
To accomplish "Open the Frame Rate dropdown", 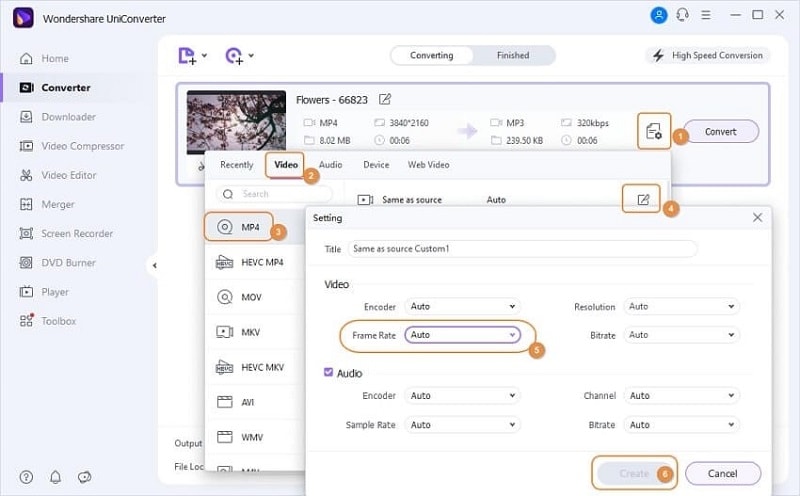I will point(462,335).
